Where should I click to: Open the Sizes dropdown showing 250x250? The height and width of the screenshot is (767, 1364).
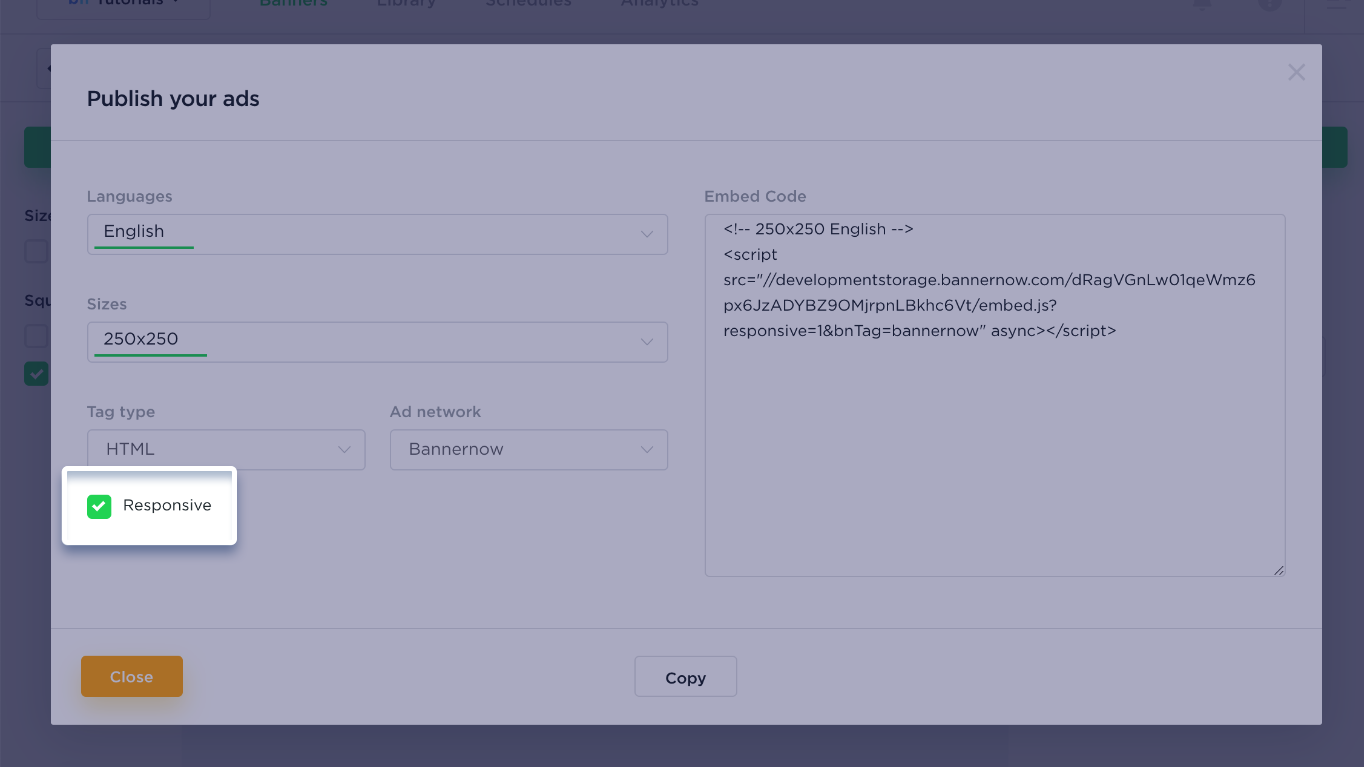coord(377,342)
